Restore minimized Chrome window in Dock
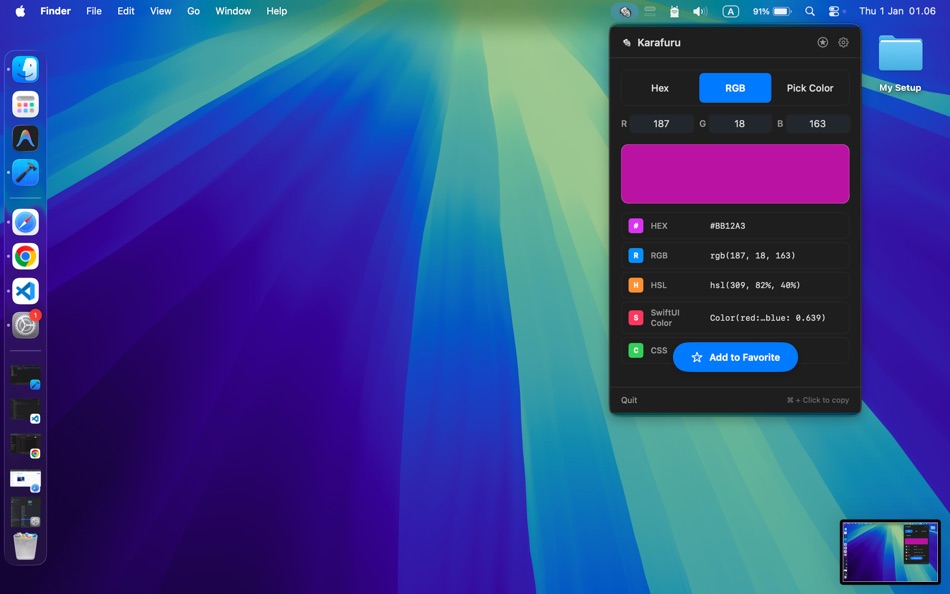950x594 pixels. [x=25, y=445]
